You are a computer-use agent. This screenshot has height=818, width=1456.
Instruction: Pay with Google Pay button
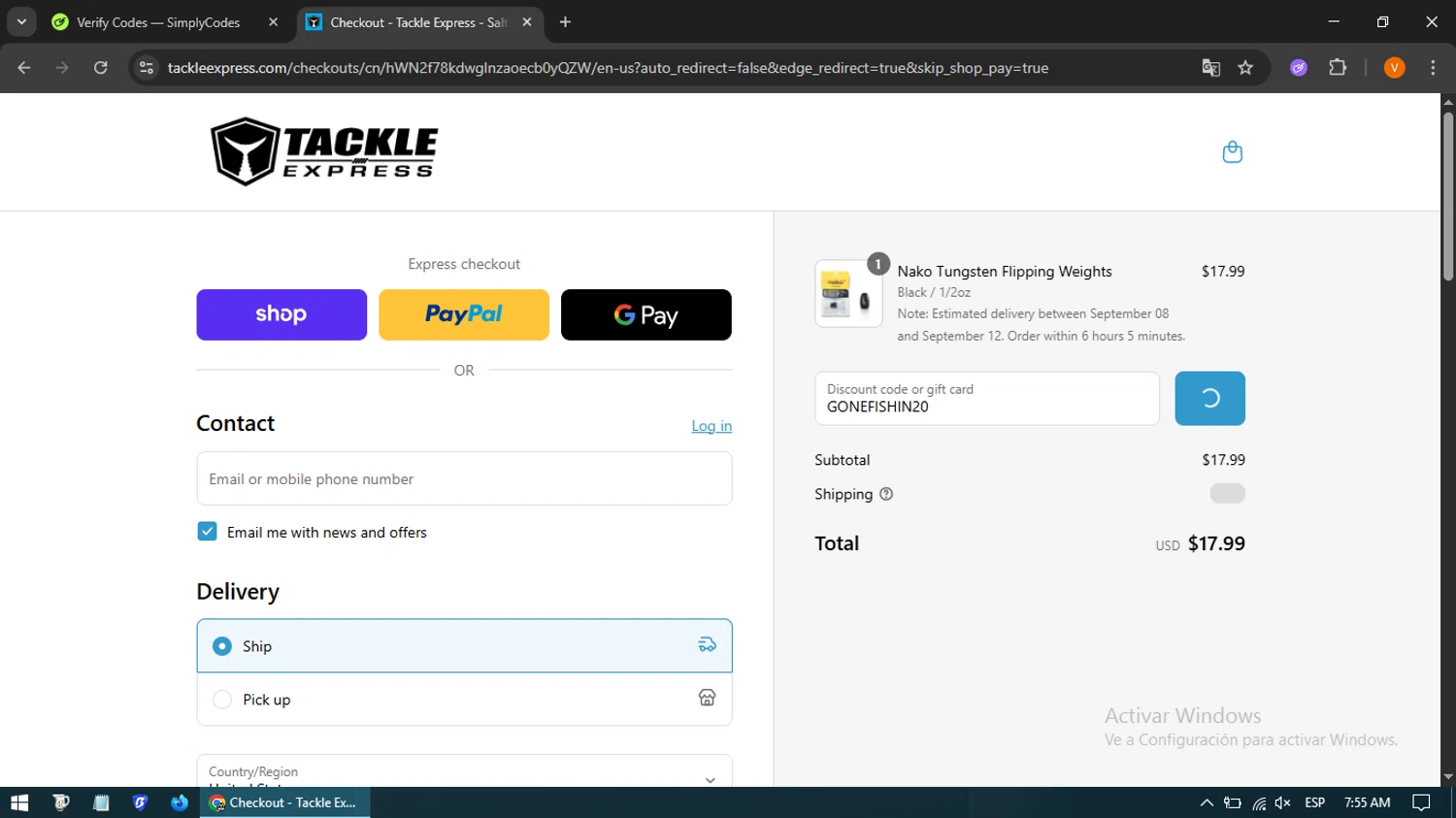pos(646,314)
